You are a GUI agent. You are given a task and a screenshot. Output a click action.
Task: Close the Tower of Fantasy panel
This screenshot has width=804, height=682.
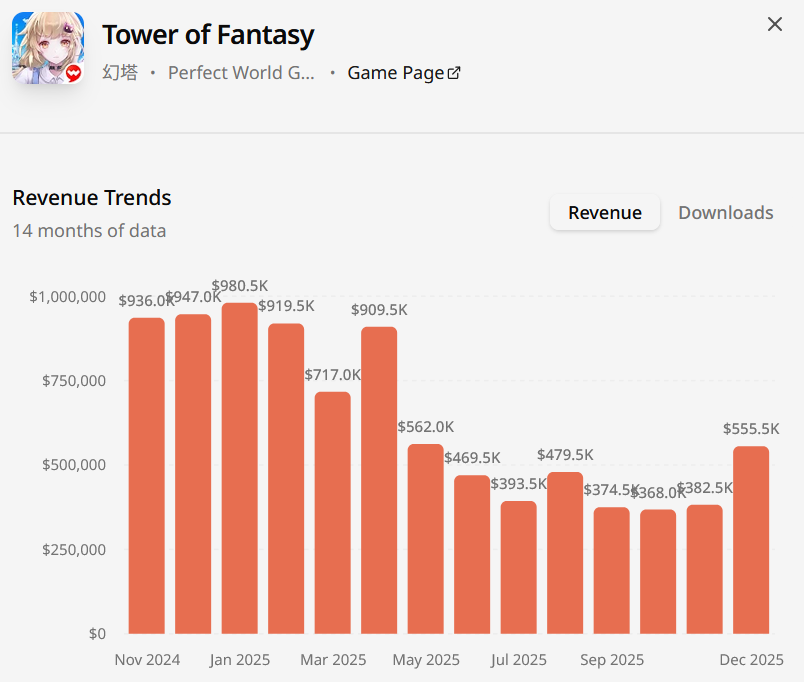point(774,24)
